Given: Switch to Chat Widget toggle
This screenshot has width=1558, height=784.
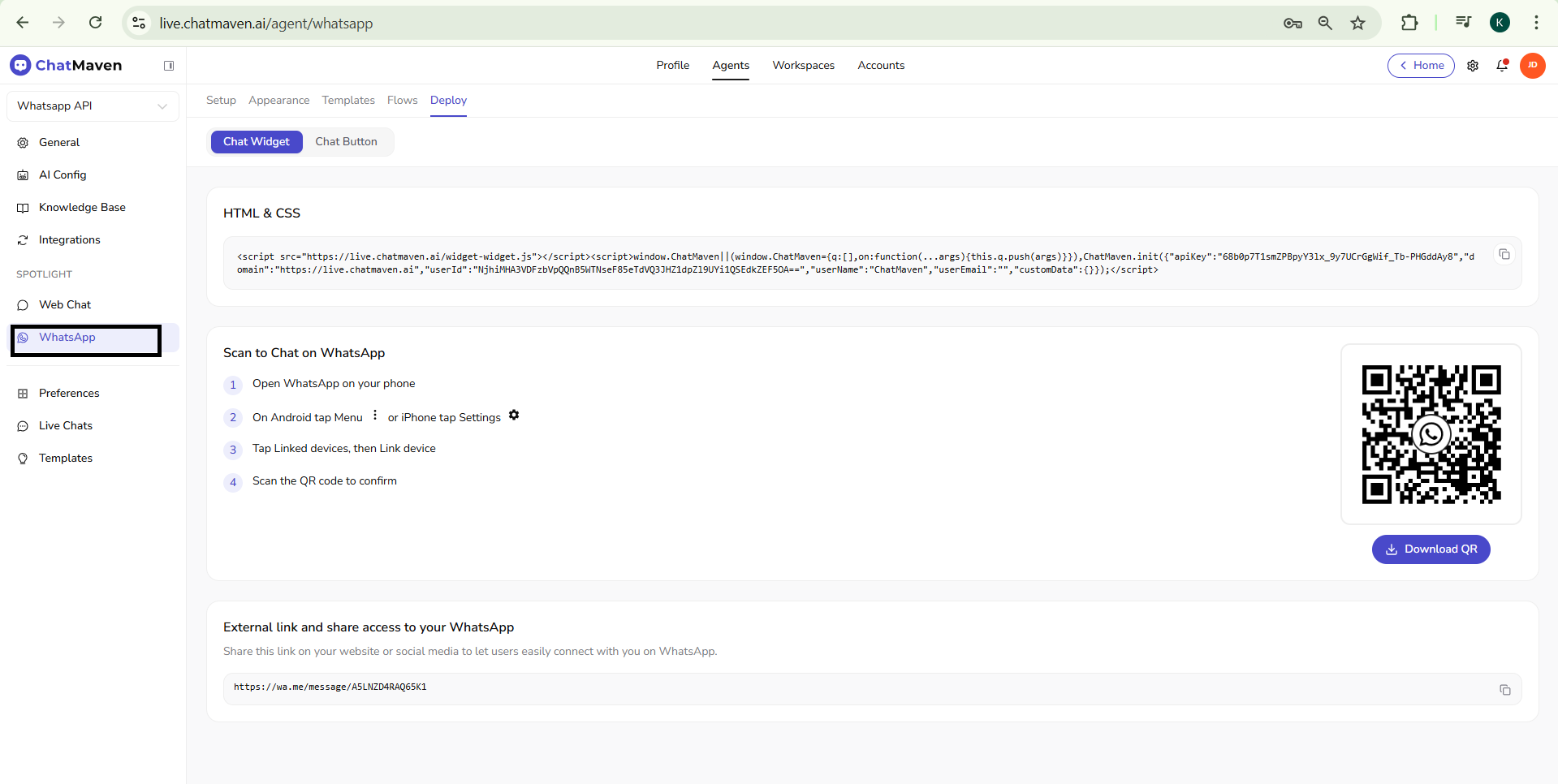Looking at the screenshot, I should point(257,142).
